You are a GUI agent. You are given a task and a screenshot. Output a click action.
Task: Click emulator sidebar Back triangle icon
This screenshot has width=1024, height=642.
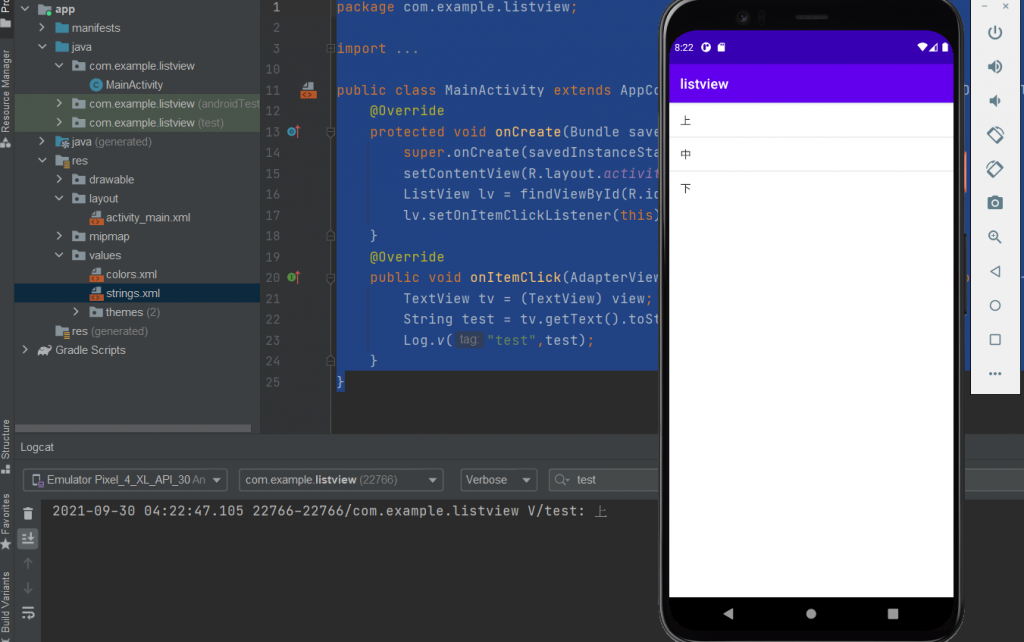click(995, 271)
